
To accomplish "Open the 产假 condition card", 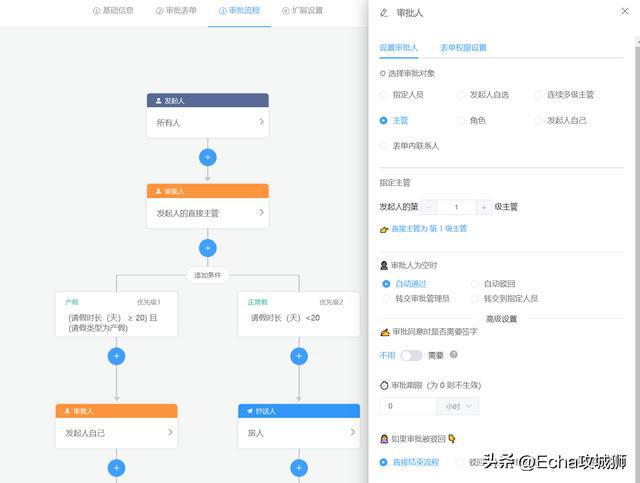I will (x=116, y=314).
